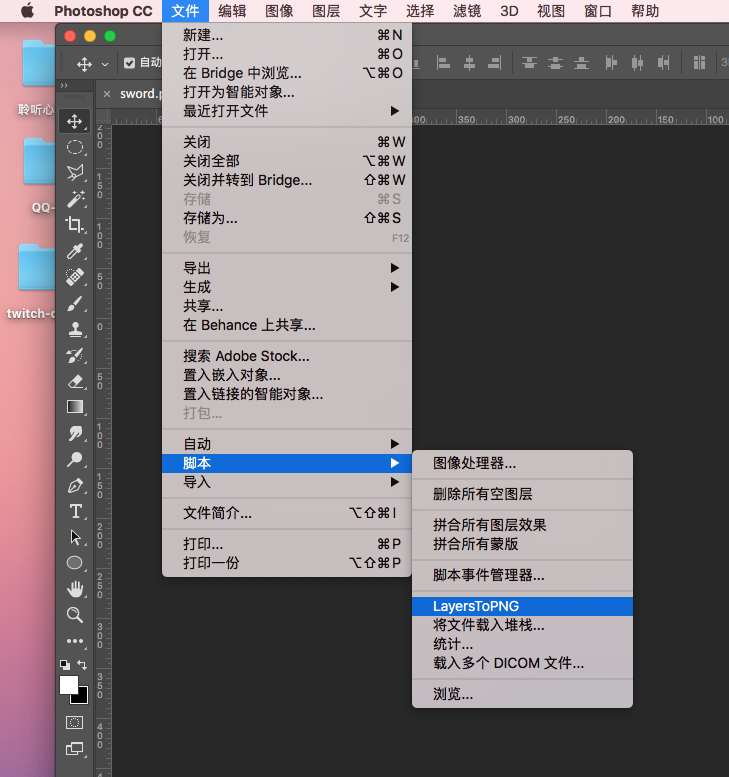Select the Move tool in toolbox
Viewport: 729px width, 777px height.
tap(75, 121)
